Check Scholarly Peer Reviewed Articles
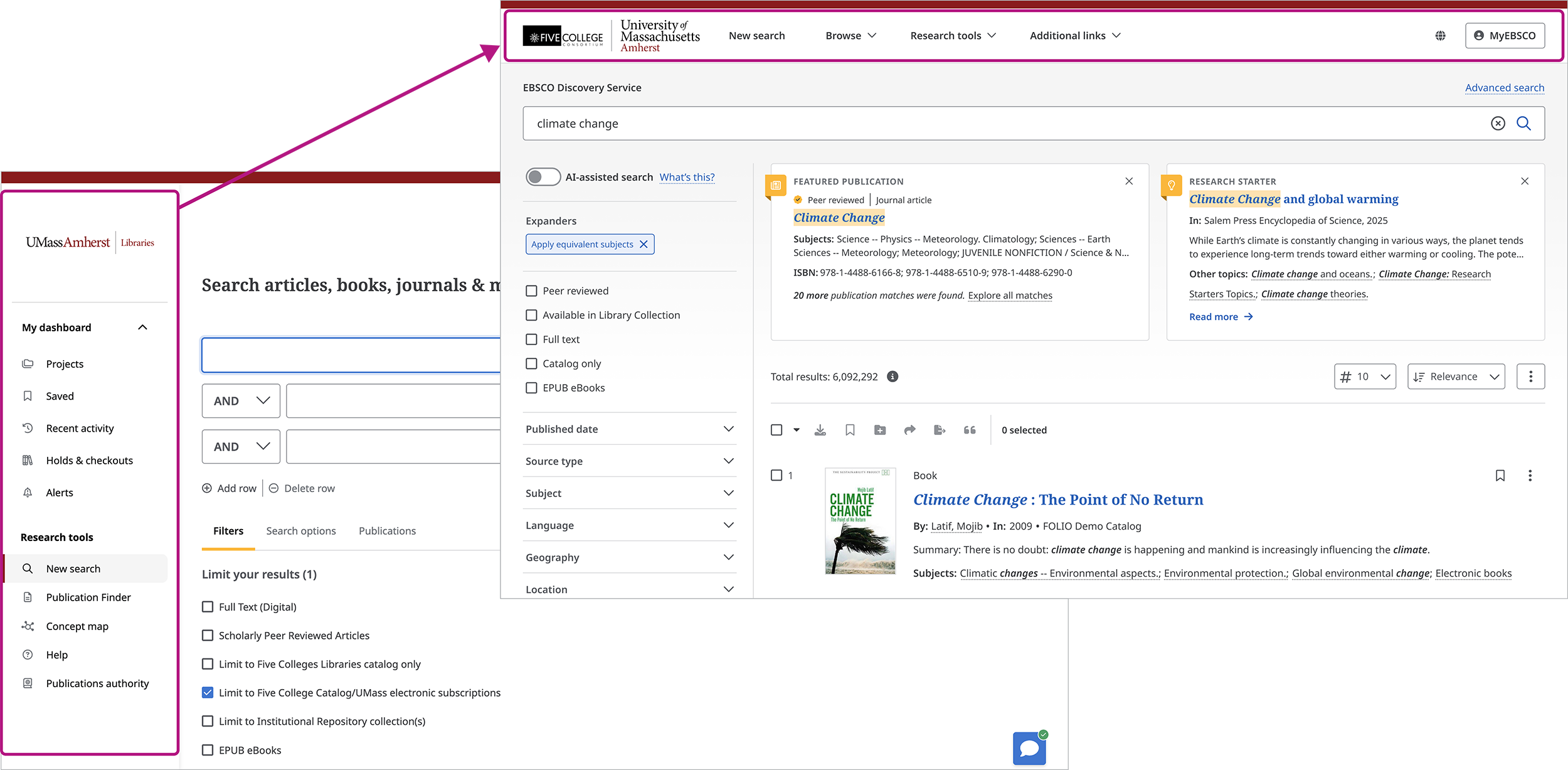This screenshot has width=1568, height=770. click(x=208, y=636)
